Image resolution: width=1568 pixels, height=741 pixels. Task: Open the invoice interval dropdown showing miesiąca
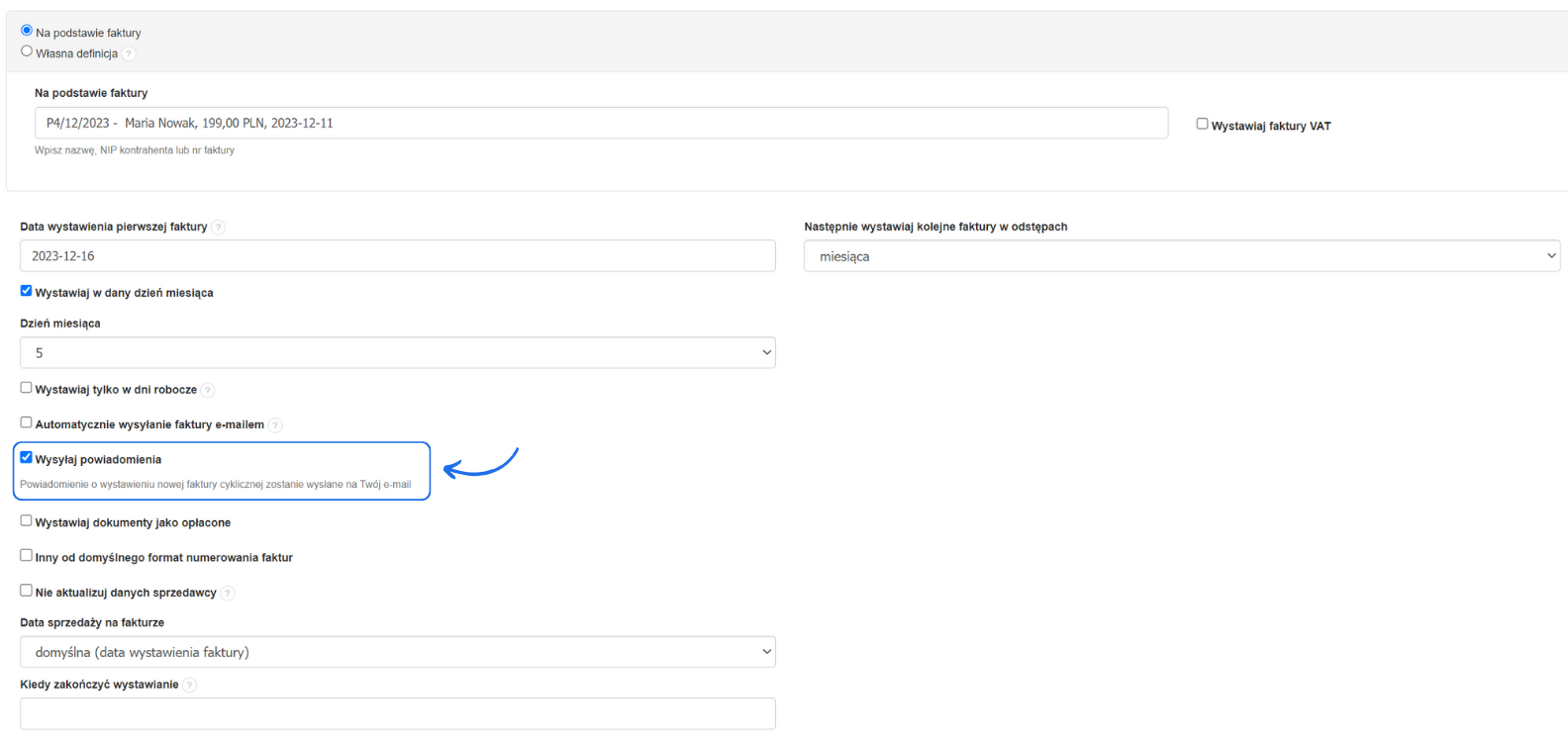click(1181, 256)
